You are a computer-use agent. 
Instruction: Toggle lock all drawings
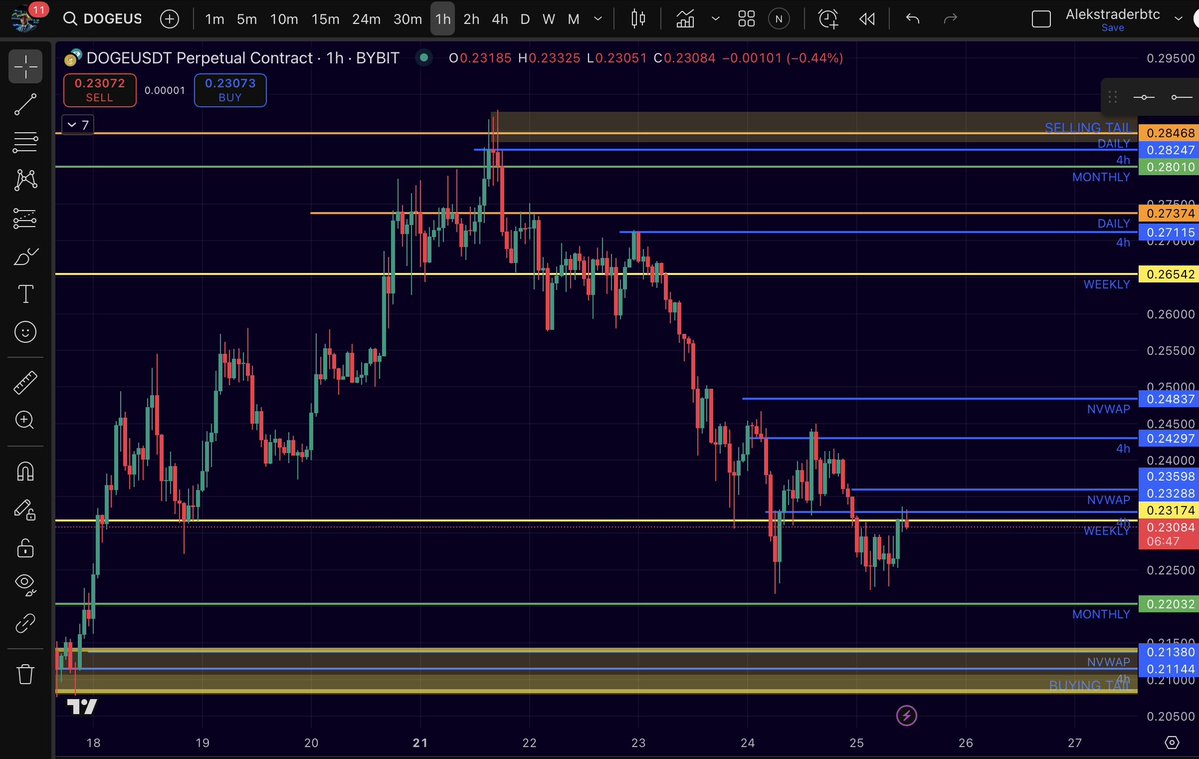pos(25,547)
